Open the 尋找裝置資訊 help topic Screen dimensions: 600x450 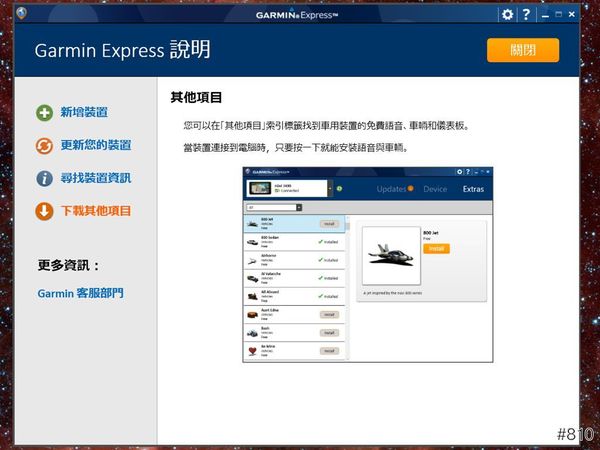(96, 178)
